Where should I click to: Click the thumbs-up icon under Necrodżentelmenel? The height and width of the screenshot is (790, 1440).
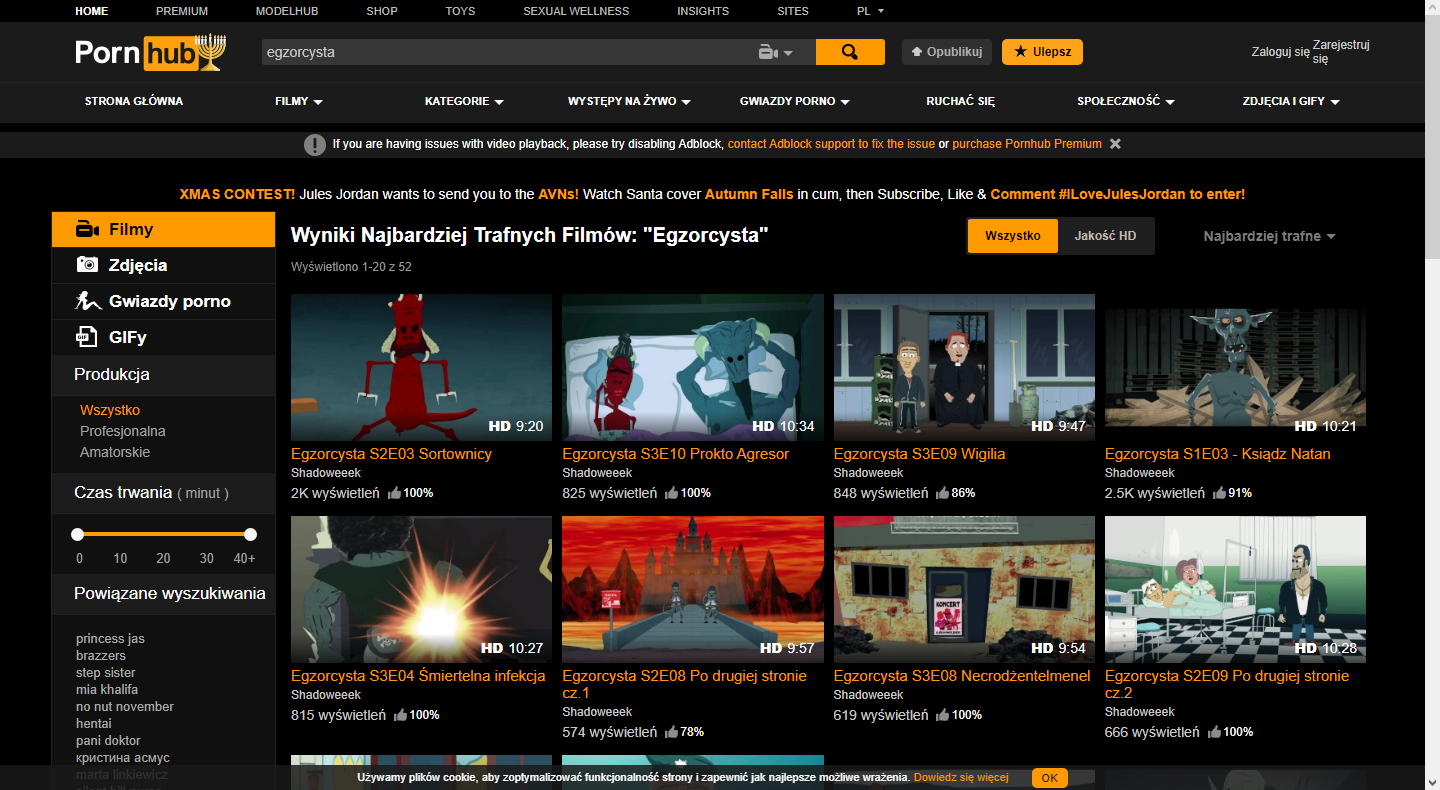click(943, 715)
